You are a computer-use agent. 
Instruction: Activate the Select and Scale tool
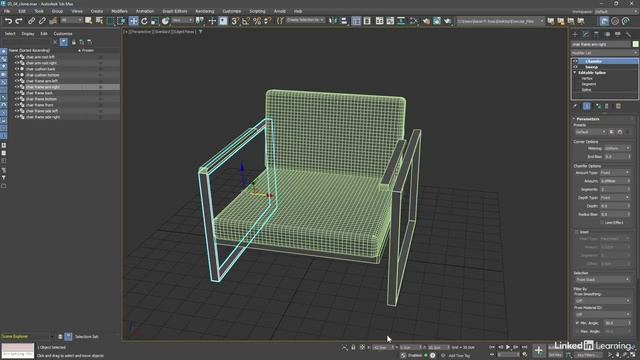click(155, 21)
